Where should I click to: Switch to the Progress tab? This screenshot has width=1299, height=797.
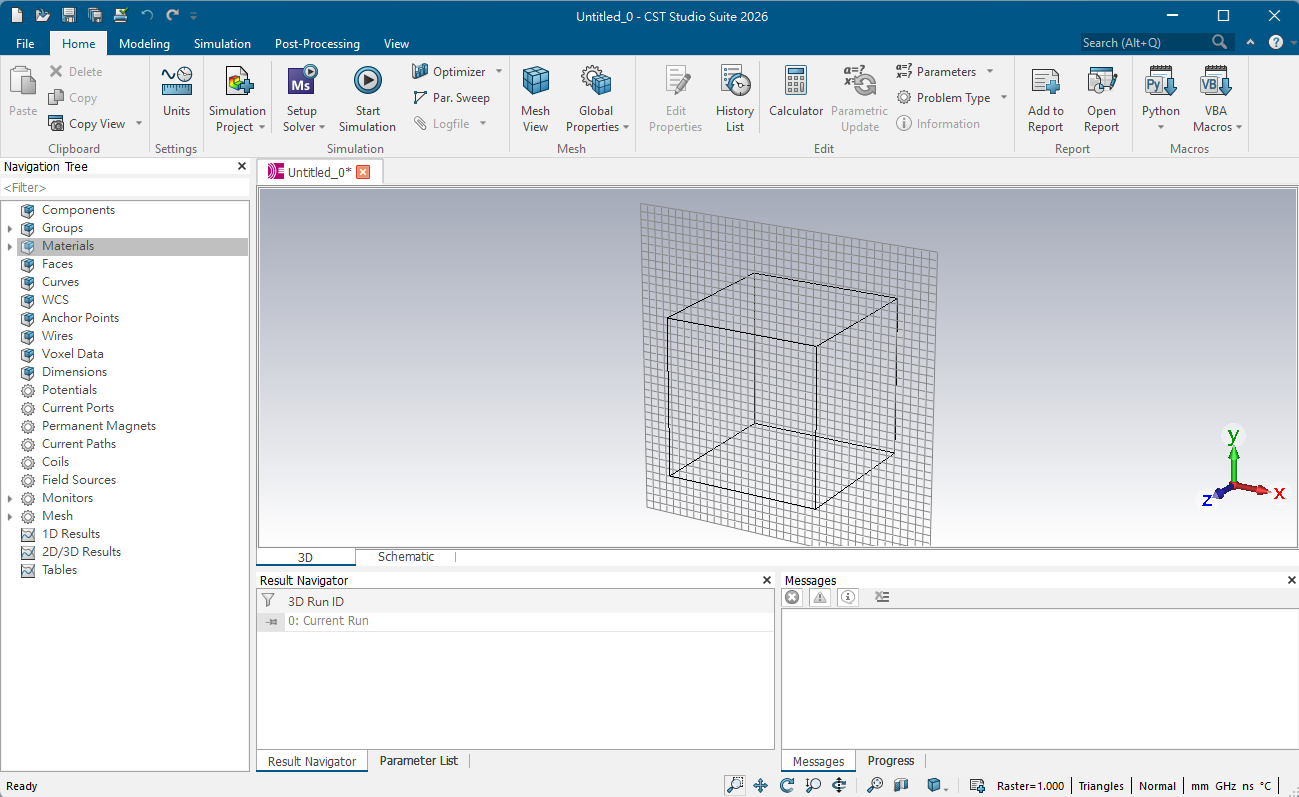pyautogui.click(x=891, y=761)
